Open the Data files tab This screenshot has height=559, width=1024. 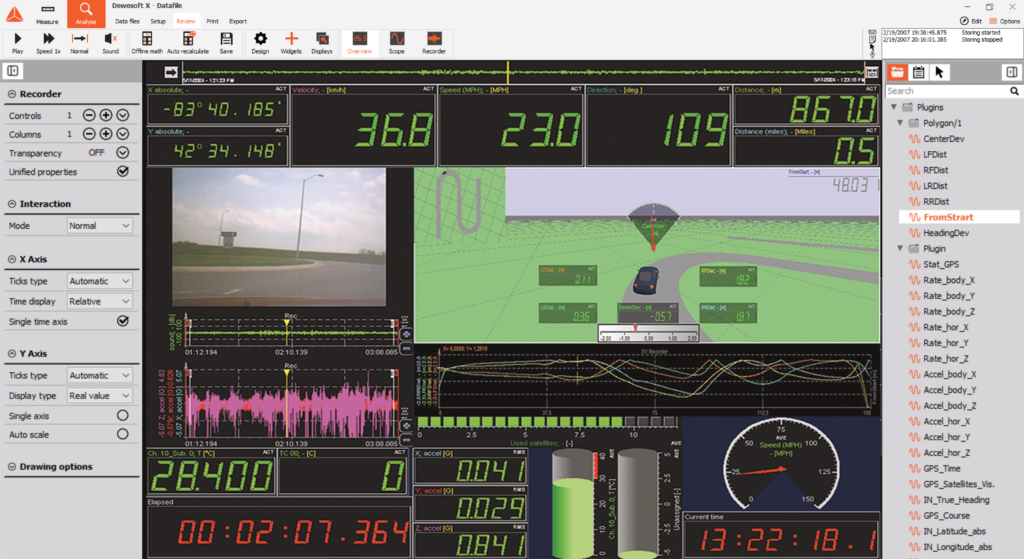[x=127, y=20]
